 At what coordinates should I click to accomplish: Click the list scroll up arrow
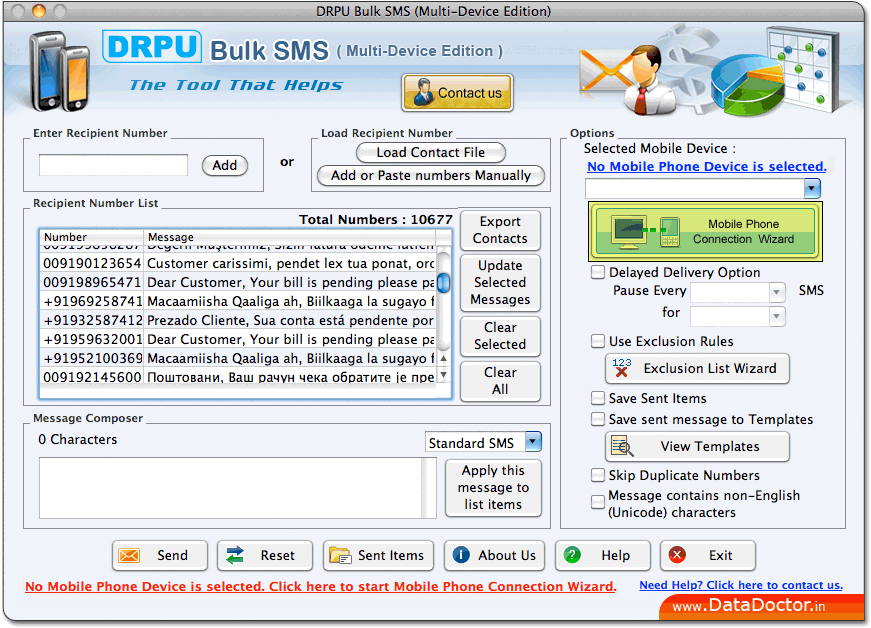click(443, 359)
